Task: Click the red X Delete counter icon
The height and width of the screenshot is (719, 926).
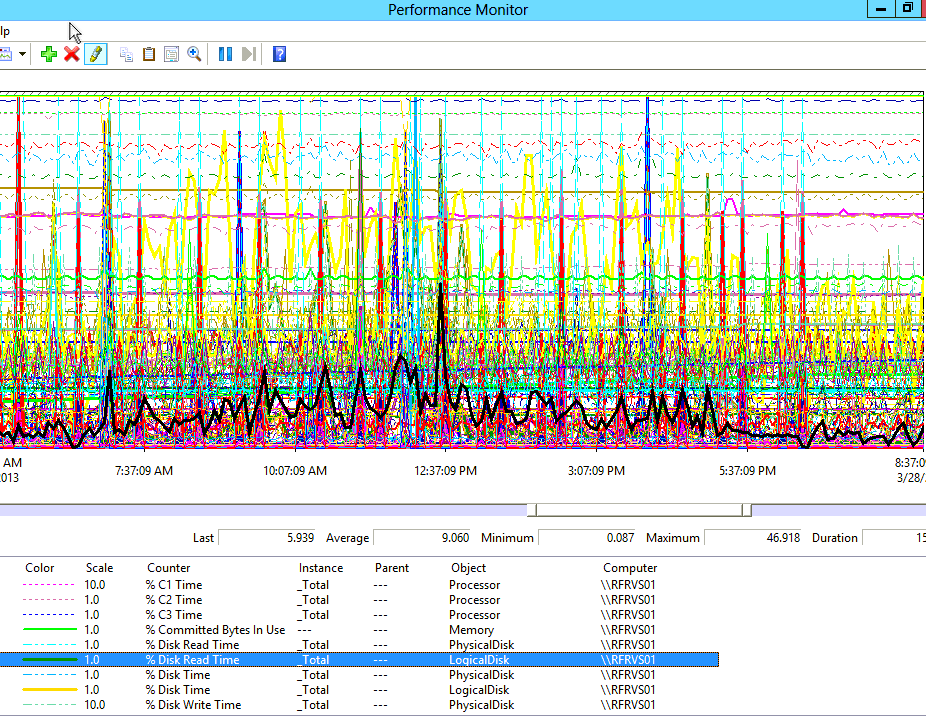Action: [72, 54]
